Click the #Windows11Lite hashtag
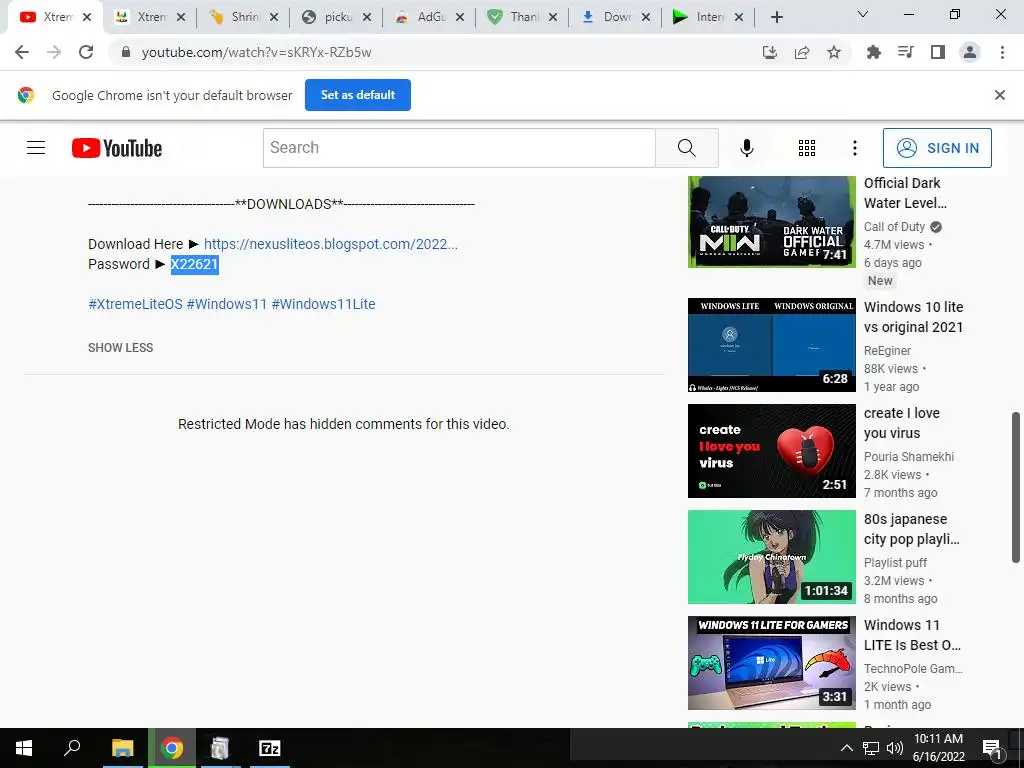The image size is (1024, 768). 323,304
